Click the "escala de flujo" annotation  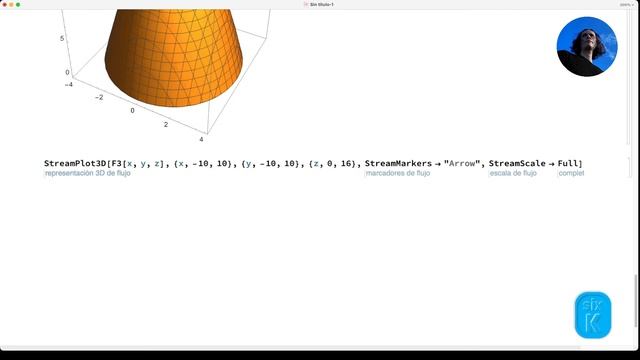click(x=513, y=173)
